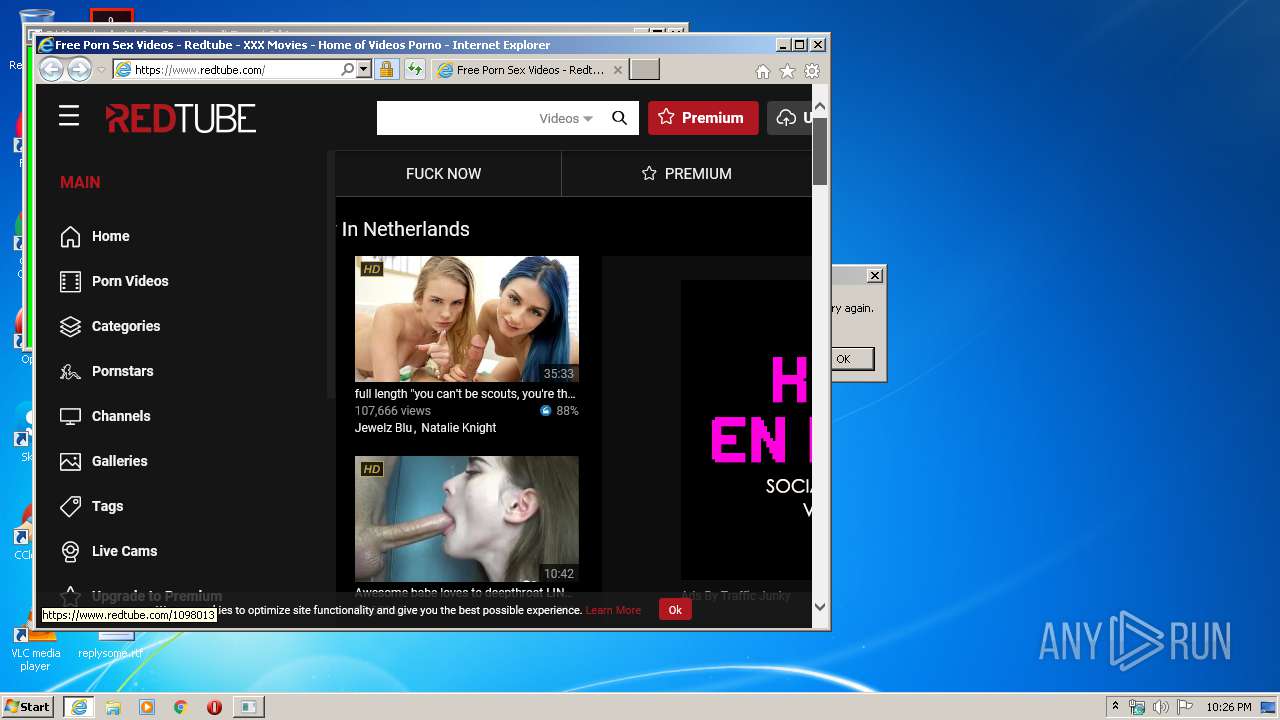Expand the address bar autocomplete dropdown arrow

point(363,70)
